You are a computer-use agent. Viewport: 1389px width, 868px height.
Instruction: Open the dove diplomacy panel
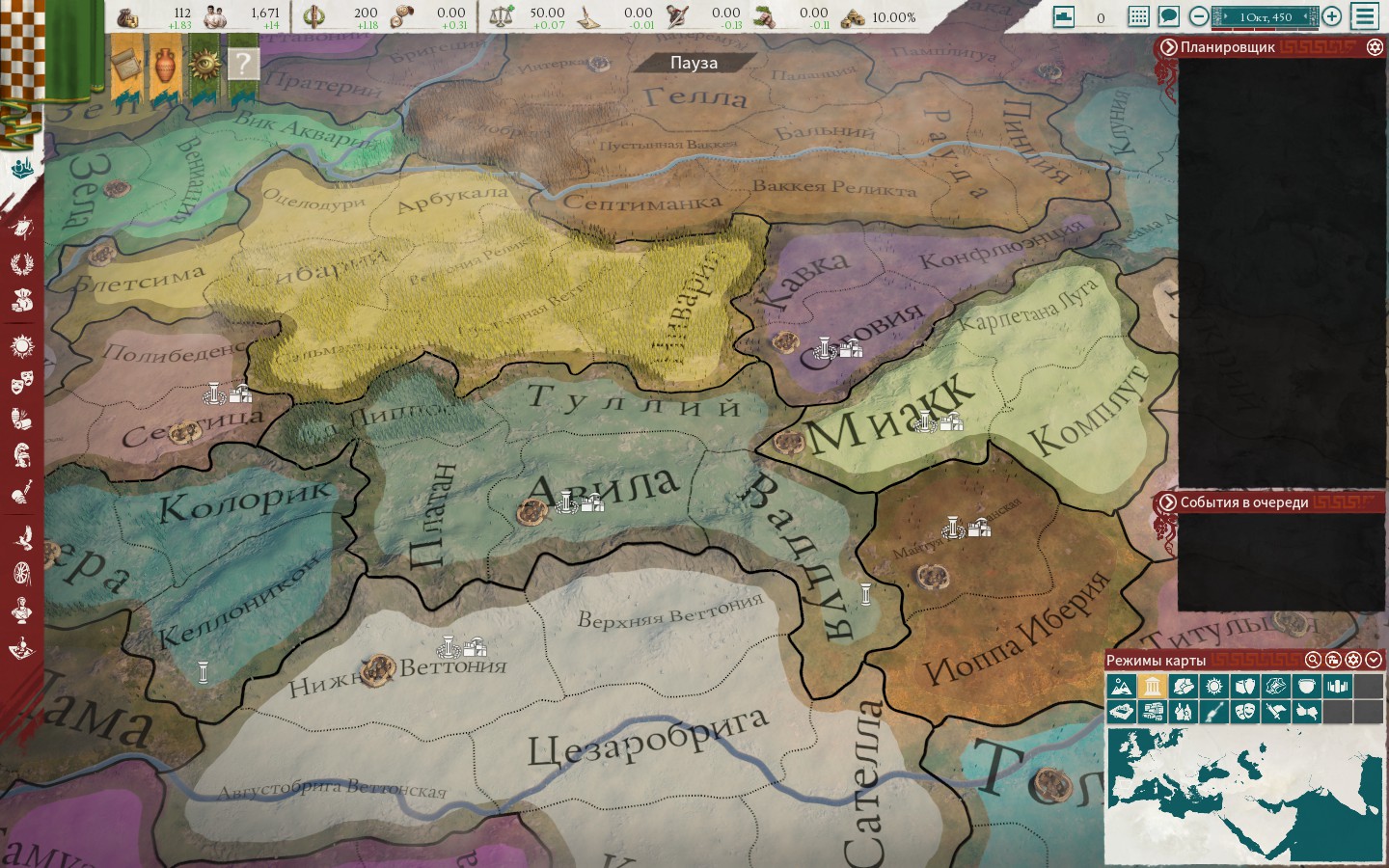coord(21,537)
